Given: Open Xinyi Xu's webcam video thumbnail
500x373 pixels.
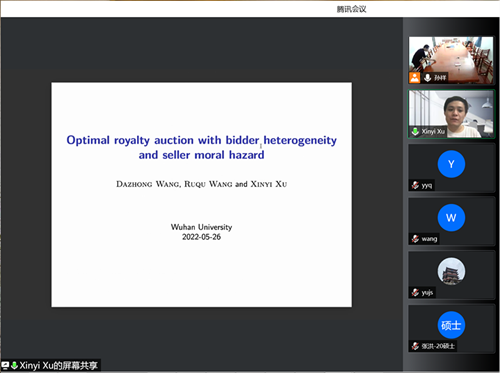Looking at the screenshot, I should pos(451,114).
